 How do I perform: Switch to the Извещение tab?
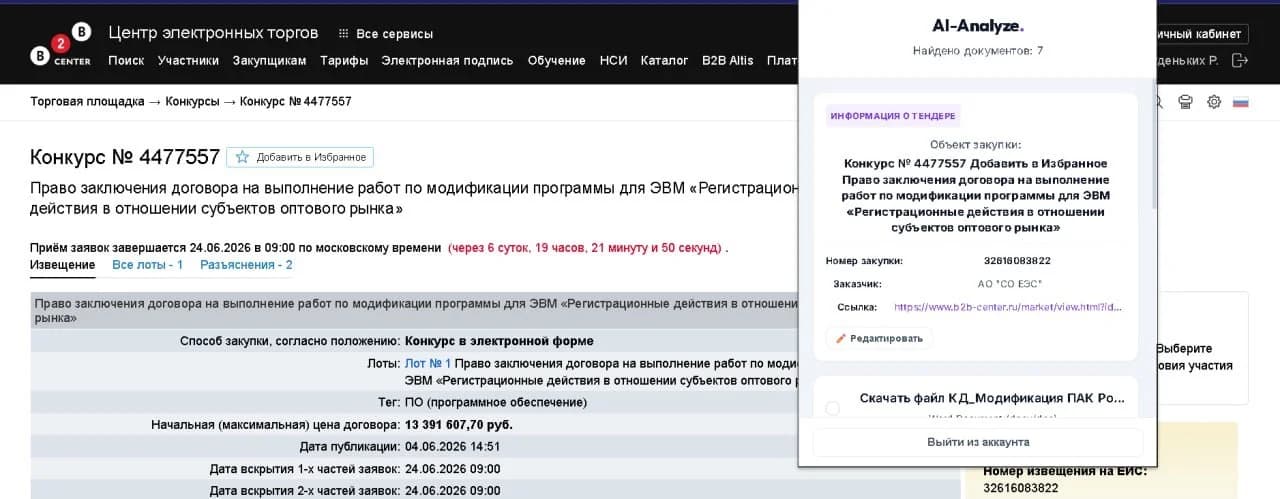(x=62, y=265)
